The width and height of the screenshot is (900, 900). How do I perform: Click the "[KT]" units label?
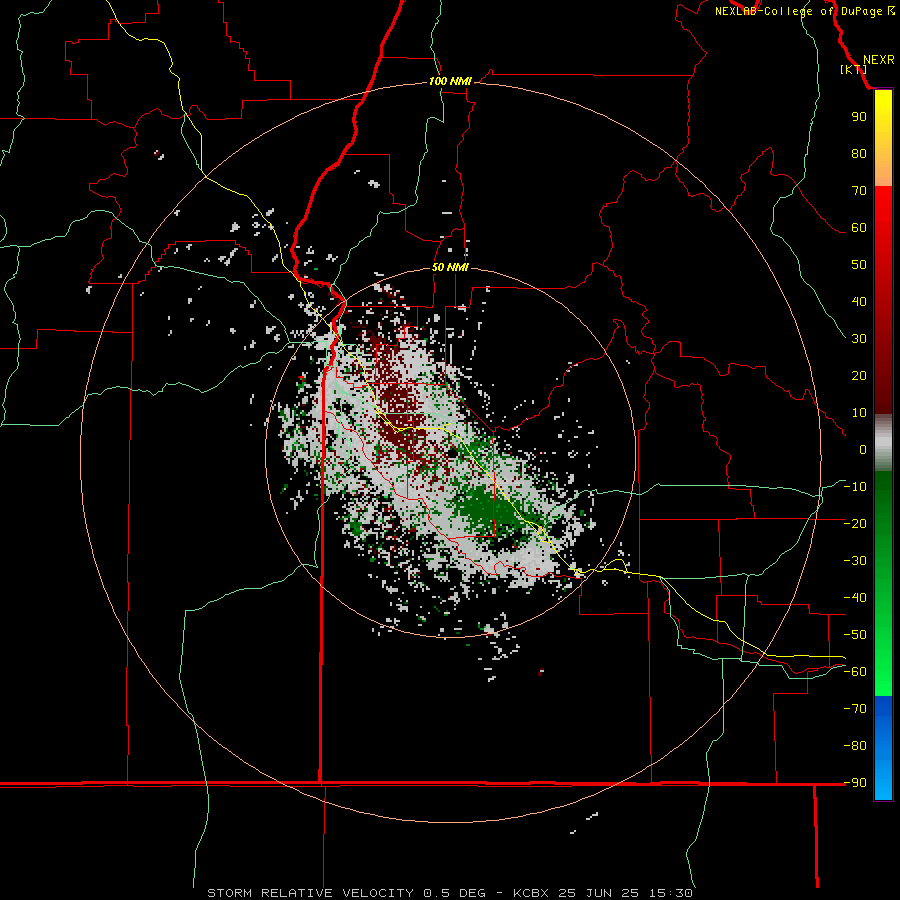(x=854, y=69)
